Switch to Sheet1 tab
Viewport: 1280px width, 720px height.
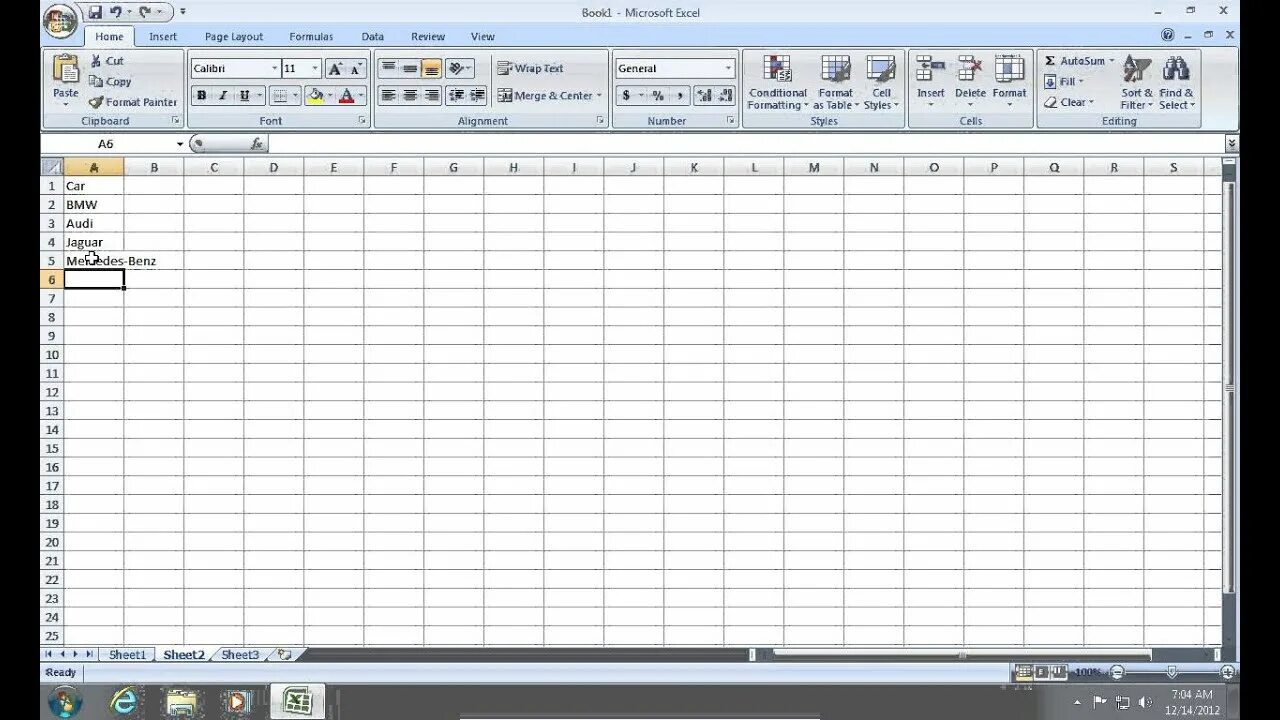(127, 655)
